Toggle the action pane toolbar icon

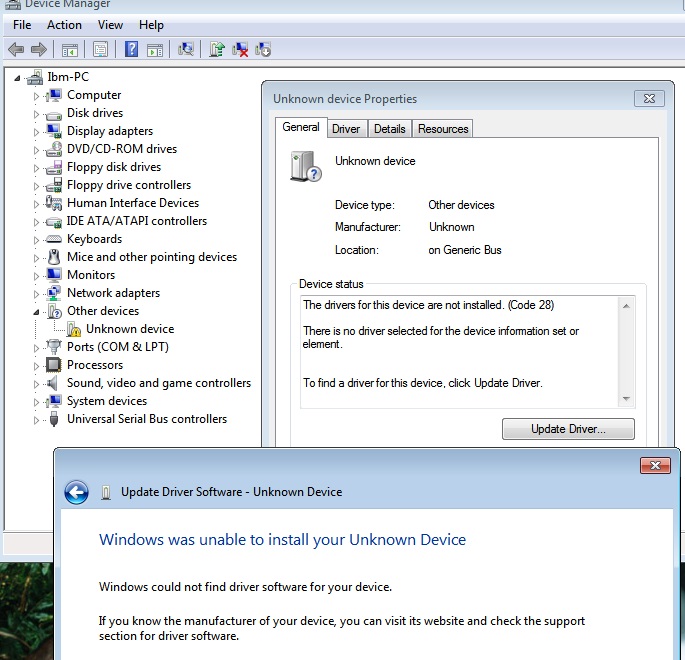(155, 50)
